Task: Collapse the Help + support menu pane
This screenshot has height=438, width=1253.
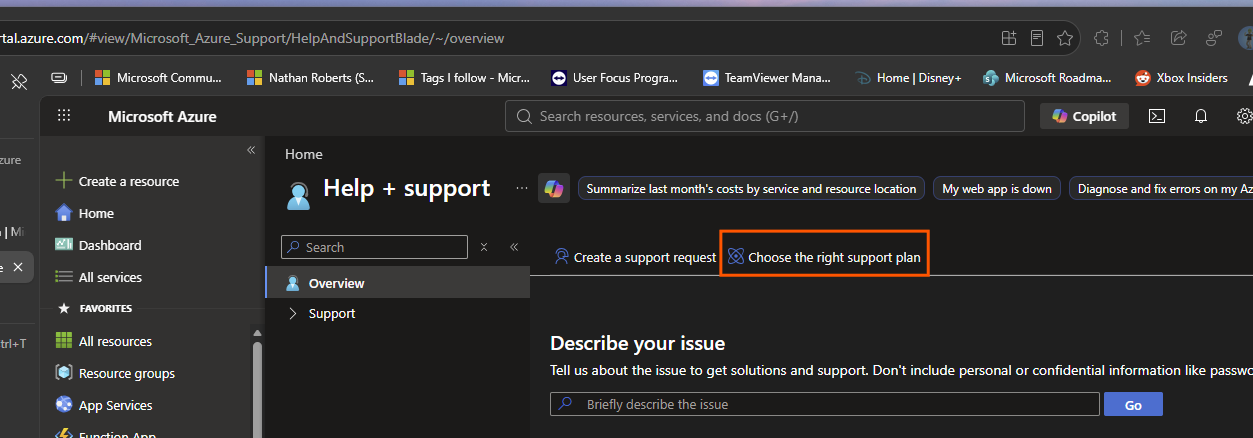Action: coord(514,247)
